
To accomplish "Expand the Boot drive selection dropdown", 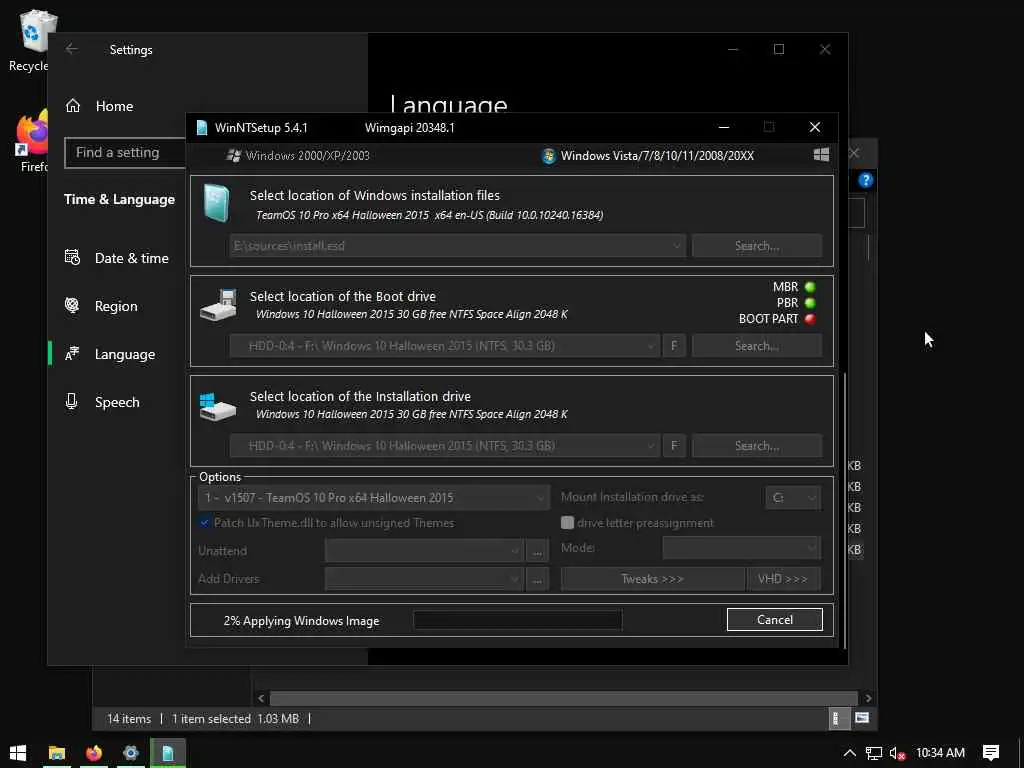I will pyautogui.click(x=651, y=346).
